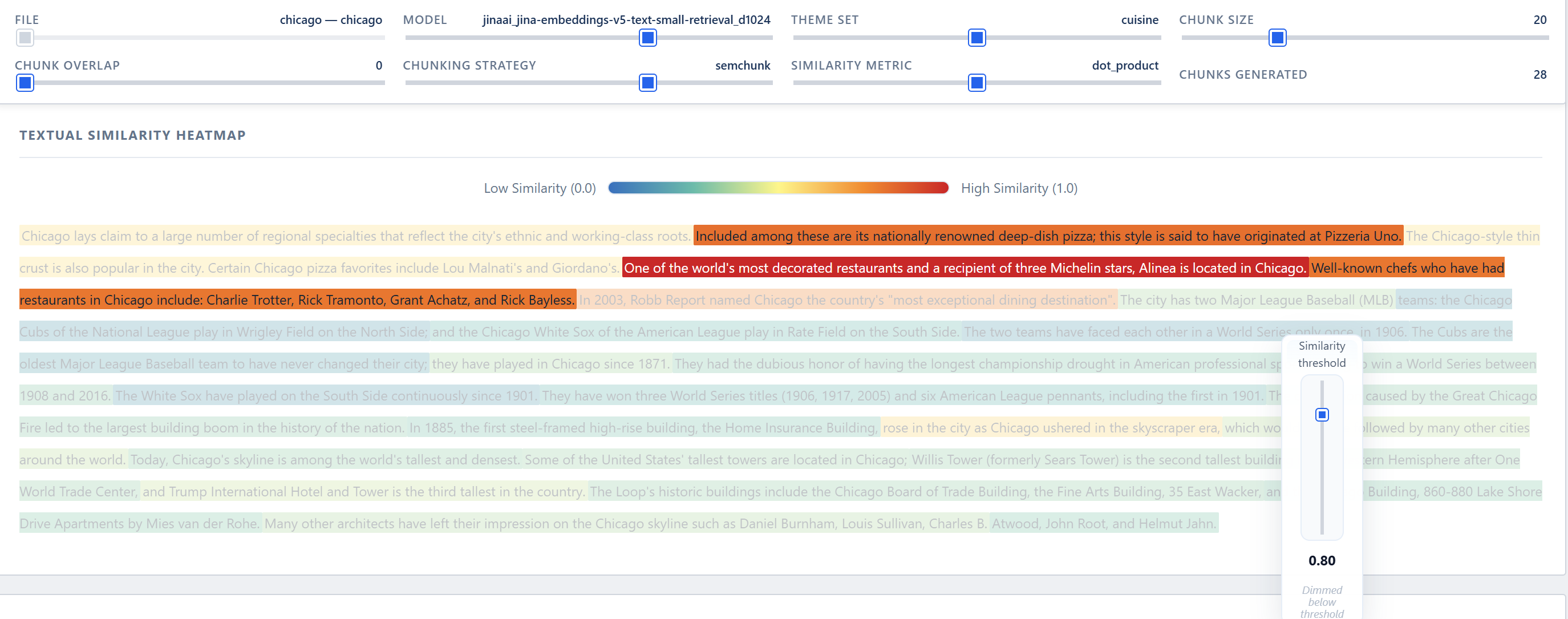Select the 'In 2003, Robb Report' chunk
Screen dimensions: 1568x619
(x=846, y=300)
